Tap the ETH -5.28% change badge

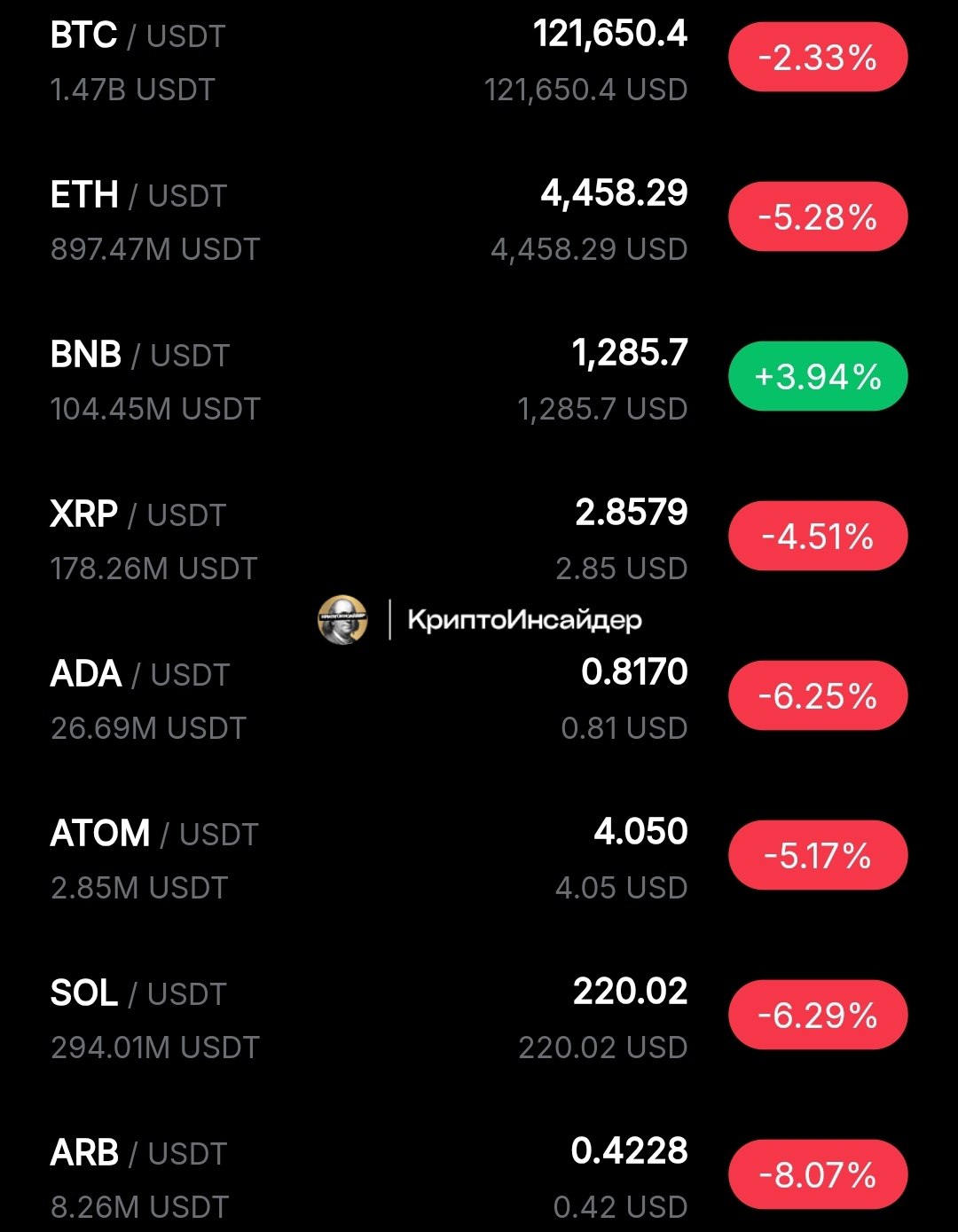point(818,217)
